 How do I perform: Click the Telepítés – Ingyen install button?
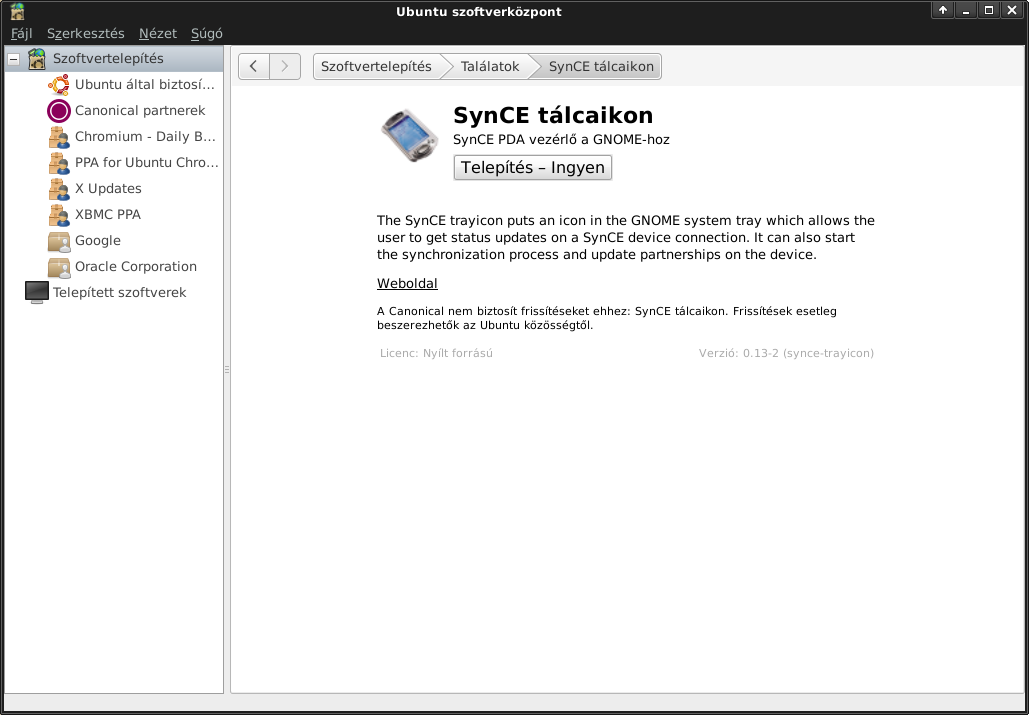click(533, 167)
